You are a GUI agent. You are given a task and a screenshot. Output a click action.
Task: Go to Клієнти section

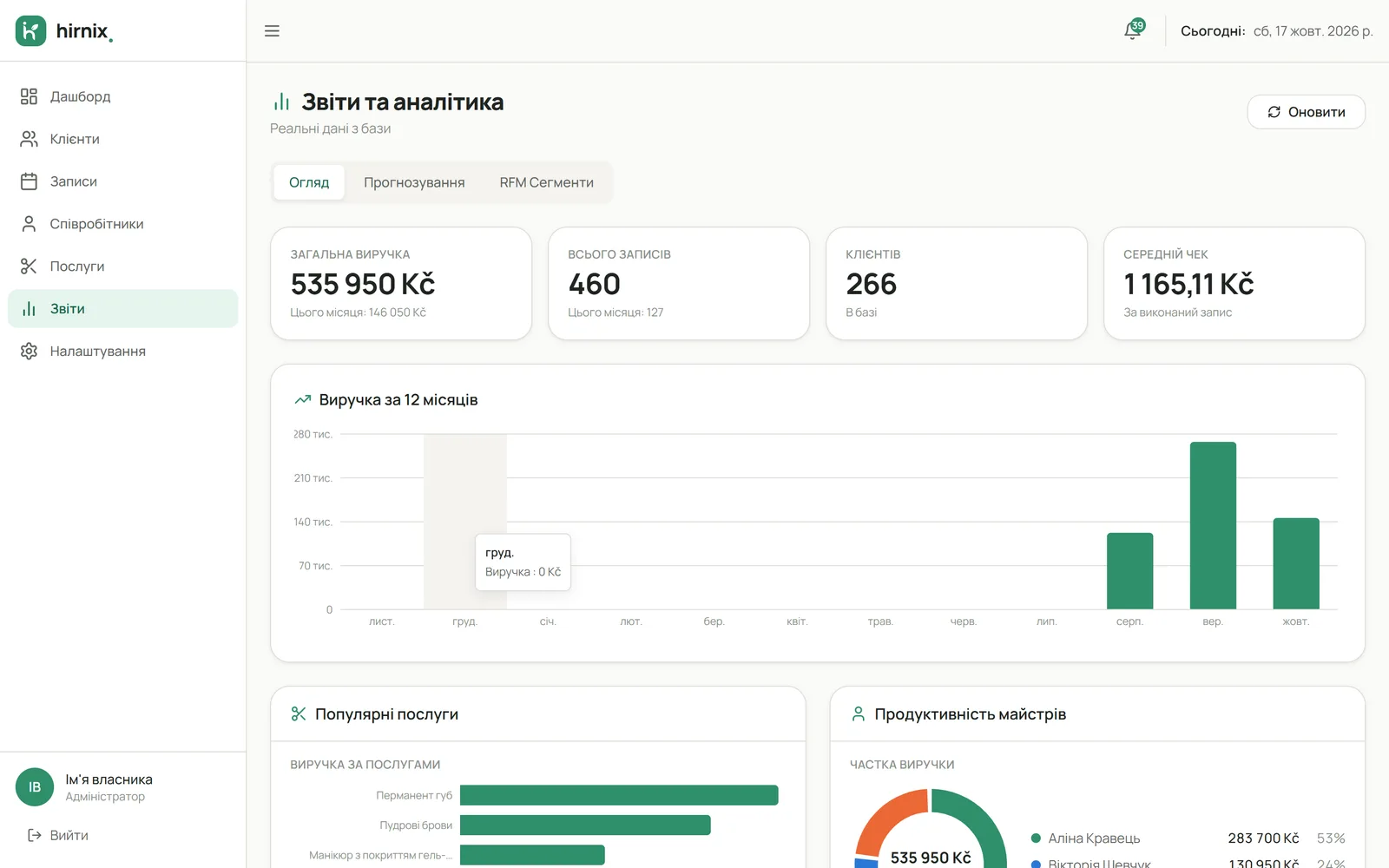(x=122, y=139)
